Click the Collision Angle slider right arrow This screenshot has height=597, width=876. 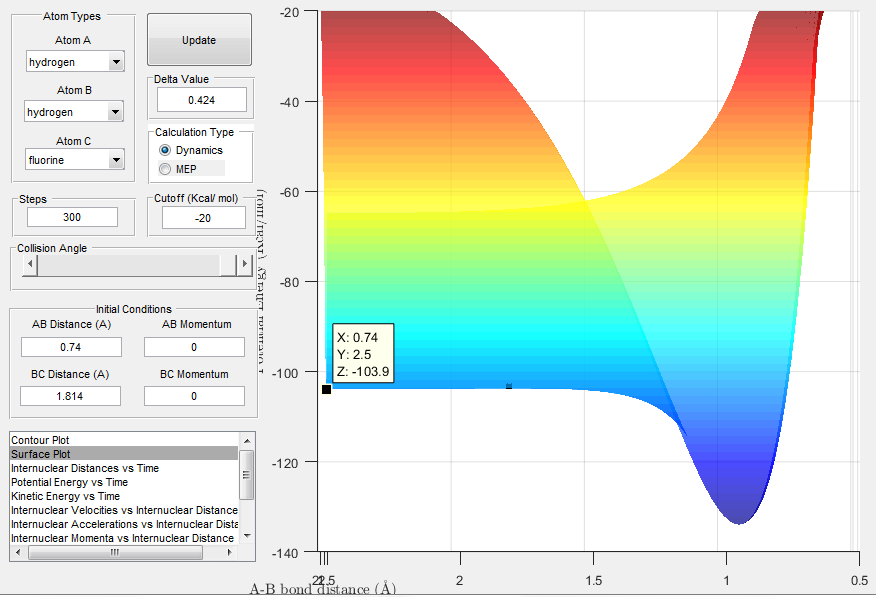[245, 264]
